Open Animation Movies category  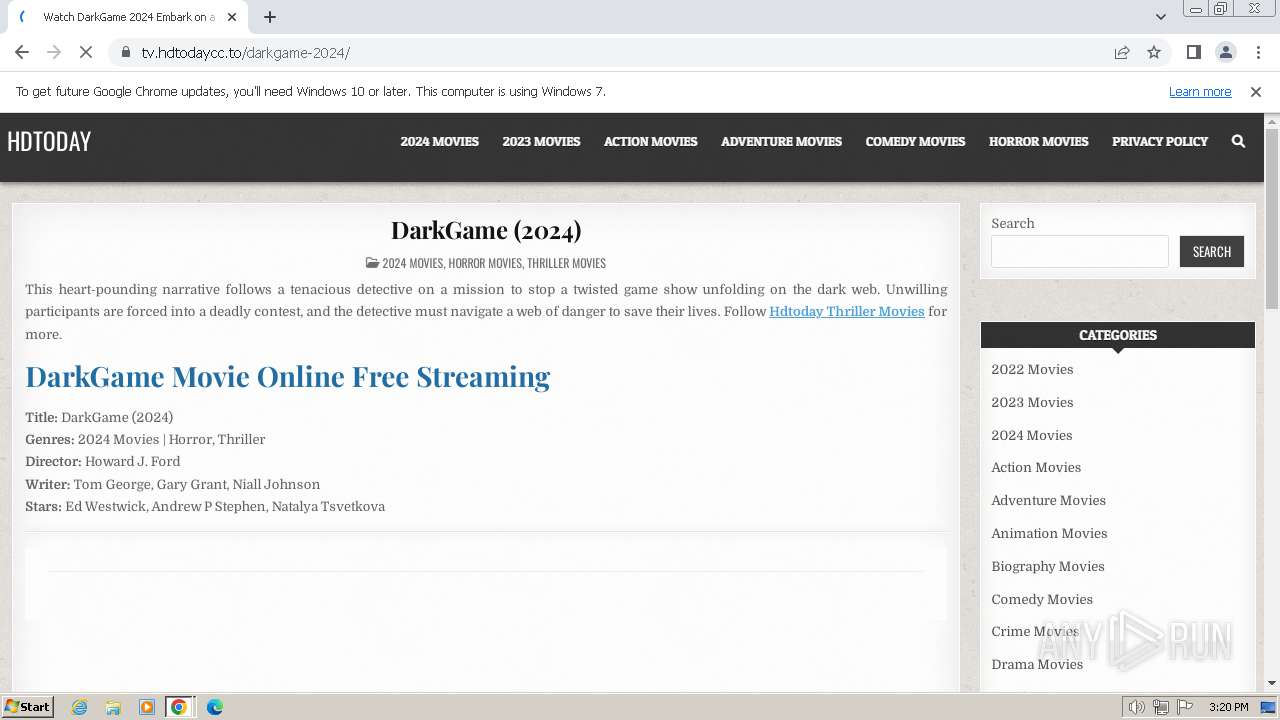pos(1049,533)
